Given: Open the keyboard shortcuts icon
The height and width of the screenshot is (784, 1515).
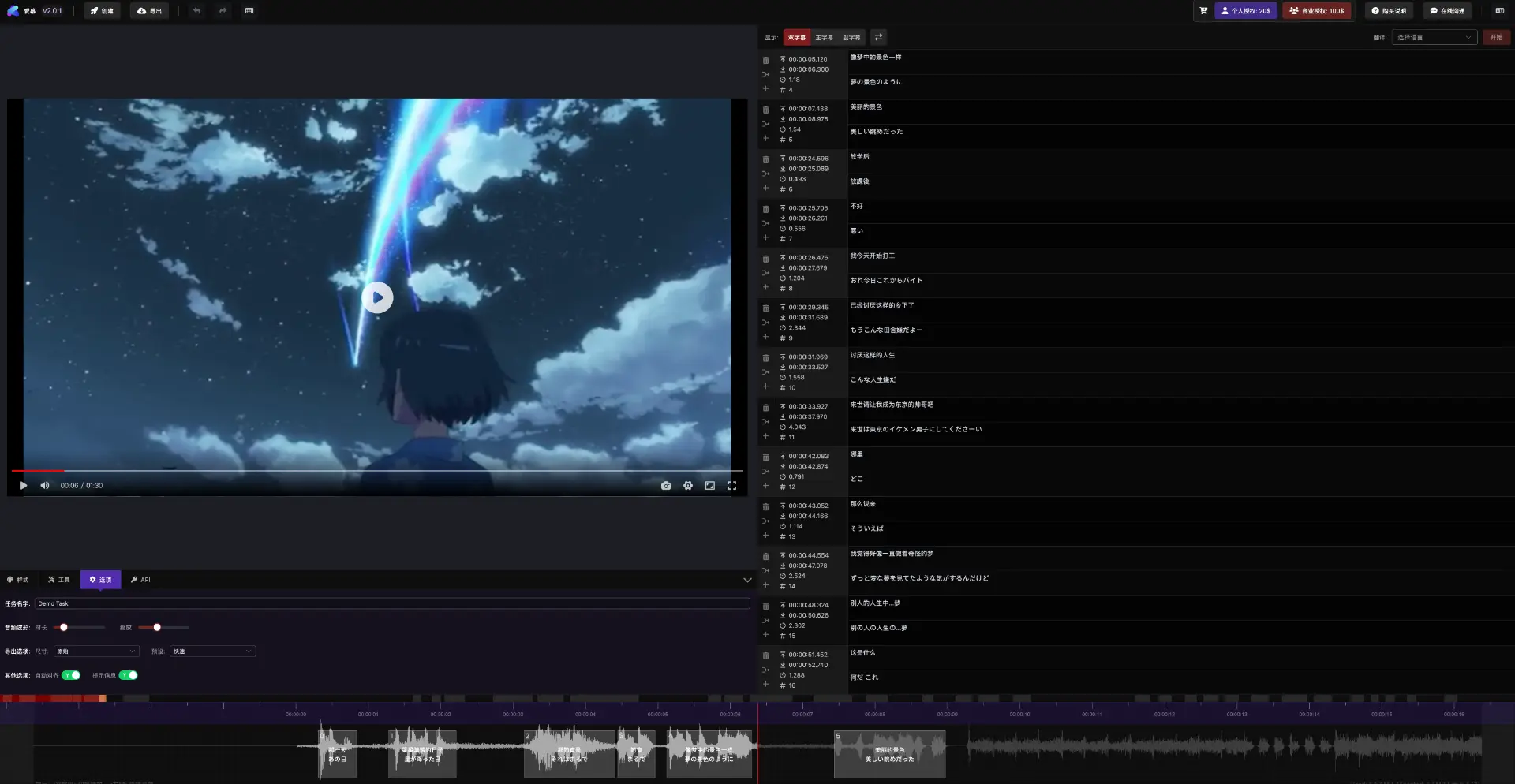Looking at the screenshot, I should 249,11.
